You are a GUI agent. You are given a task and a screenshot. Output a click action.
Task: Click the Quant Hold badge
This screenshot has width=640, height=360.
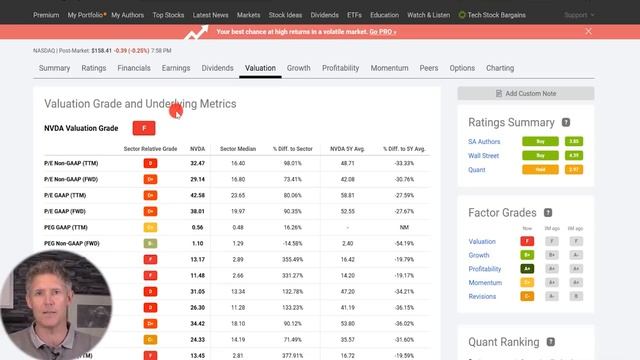tap(540, 170)
